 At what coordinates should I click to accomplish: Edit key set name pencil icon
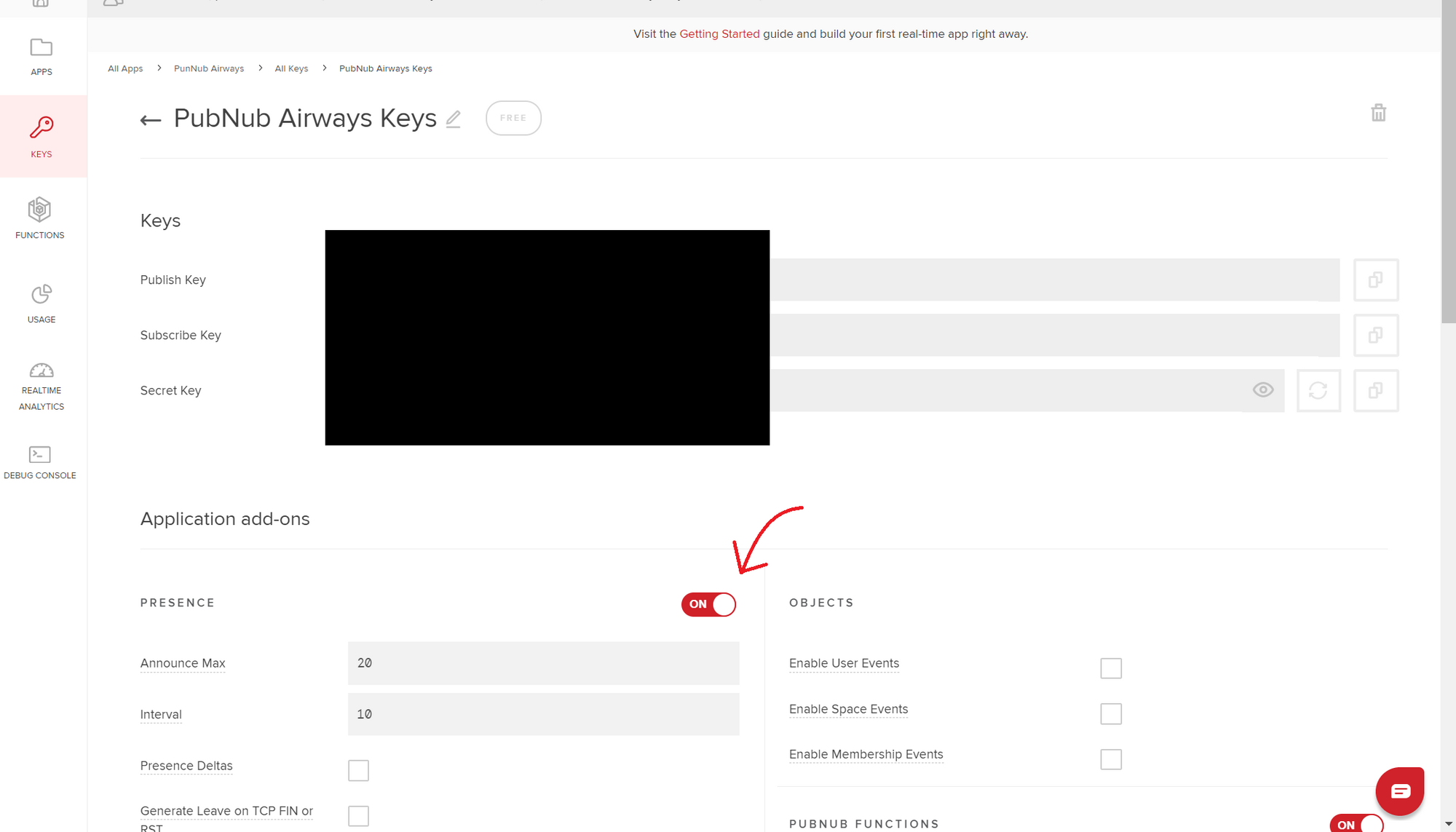click(454, 119)
